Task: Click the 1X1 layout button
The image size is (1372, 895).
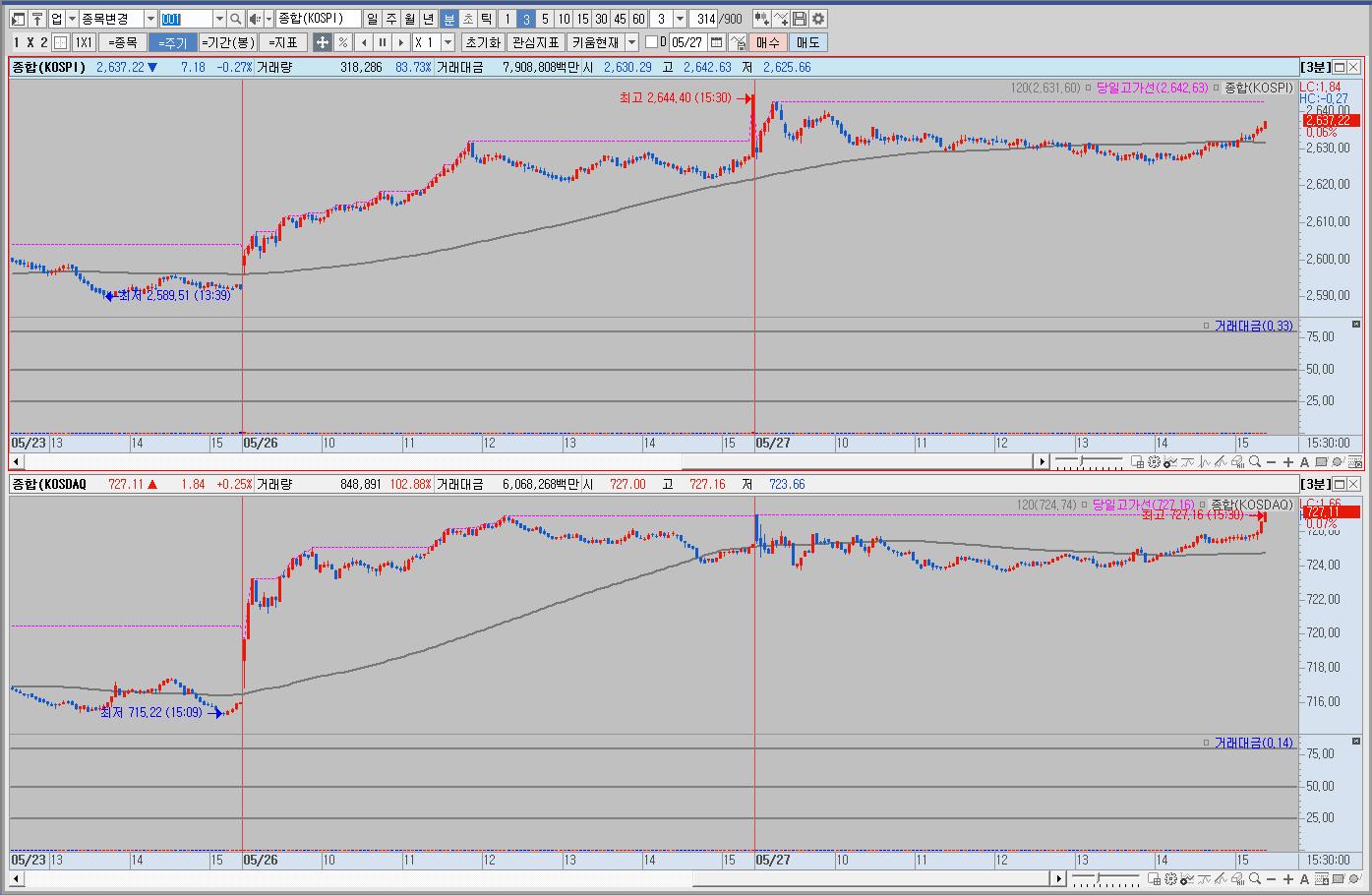Action: (84, 42)
